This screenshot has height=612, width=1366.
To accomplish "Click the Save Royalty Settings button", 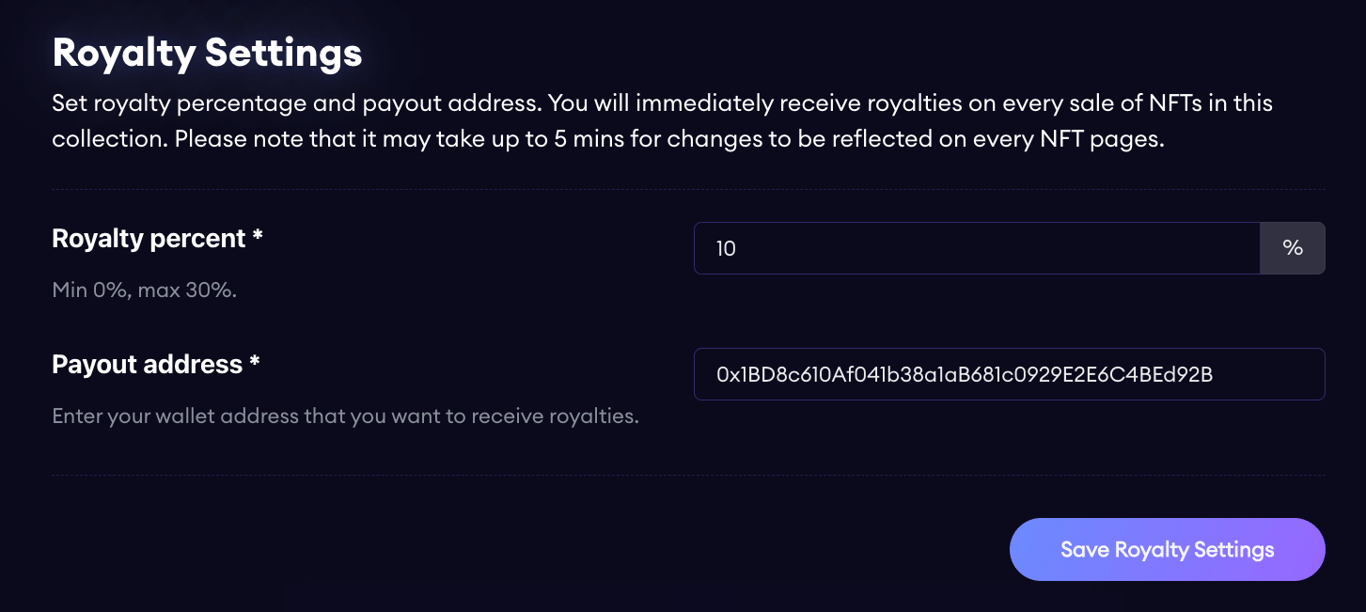I will click(1167, 549).
